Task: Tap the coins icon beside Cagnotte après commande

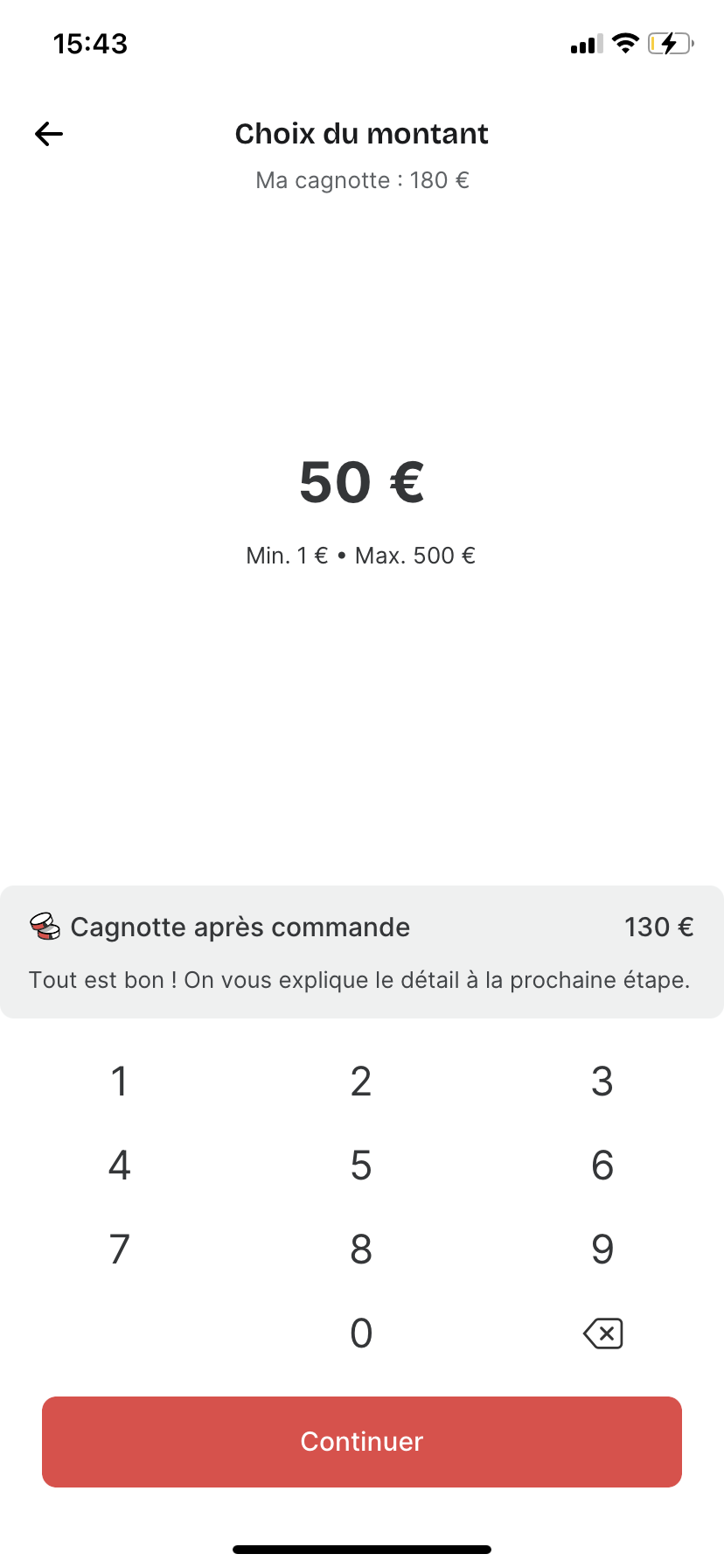Action: pos(45,927)
